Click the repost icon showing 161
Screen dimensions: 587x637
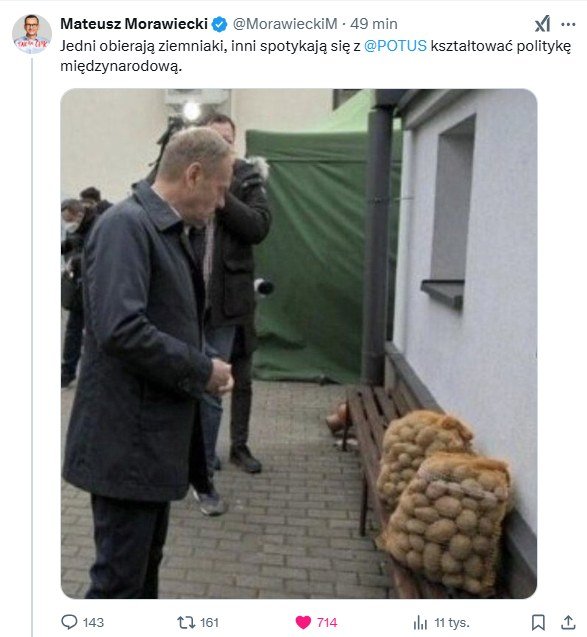(x=186, y=622)
